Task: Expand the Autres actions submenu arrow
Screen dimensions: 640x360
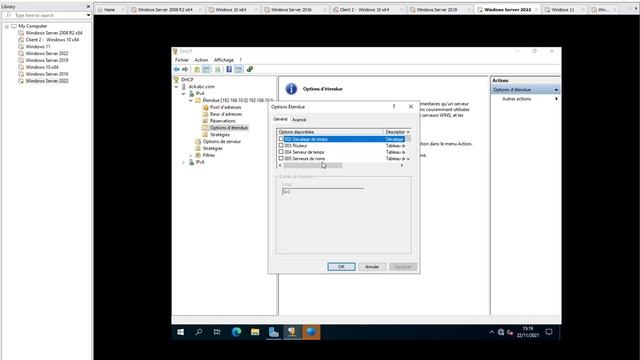Action: (x=556, y=99)
